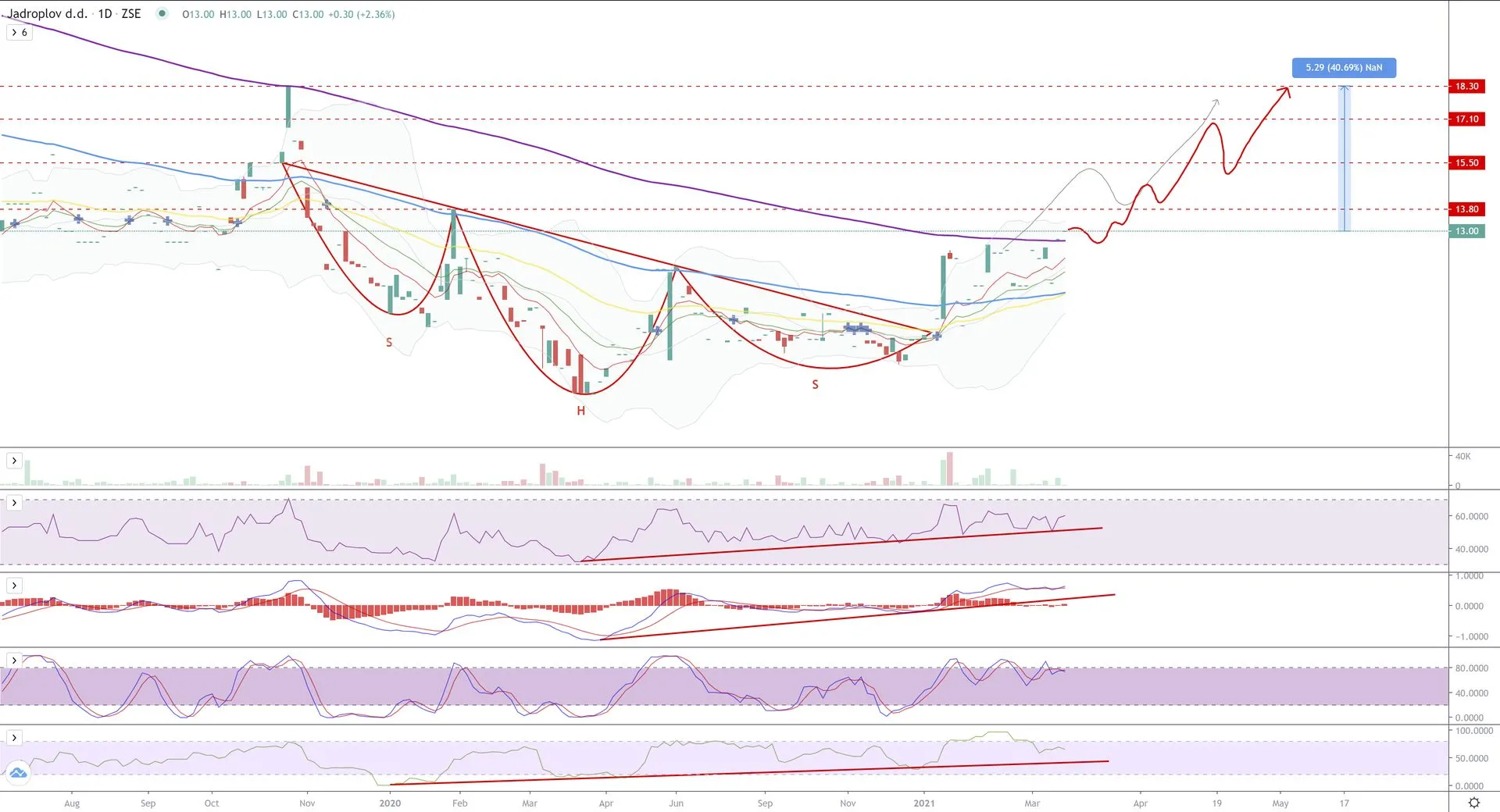This screenshot has height=812, width=1500.
Task: Expand the collapsed indicators legend showing 6
Action: pos(20,32)
